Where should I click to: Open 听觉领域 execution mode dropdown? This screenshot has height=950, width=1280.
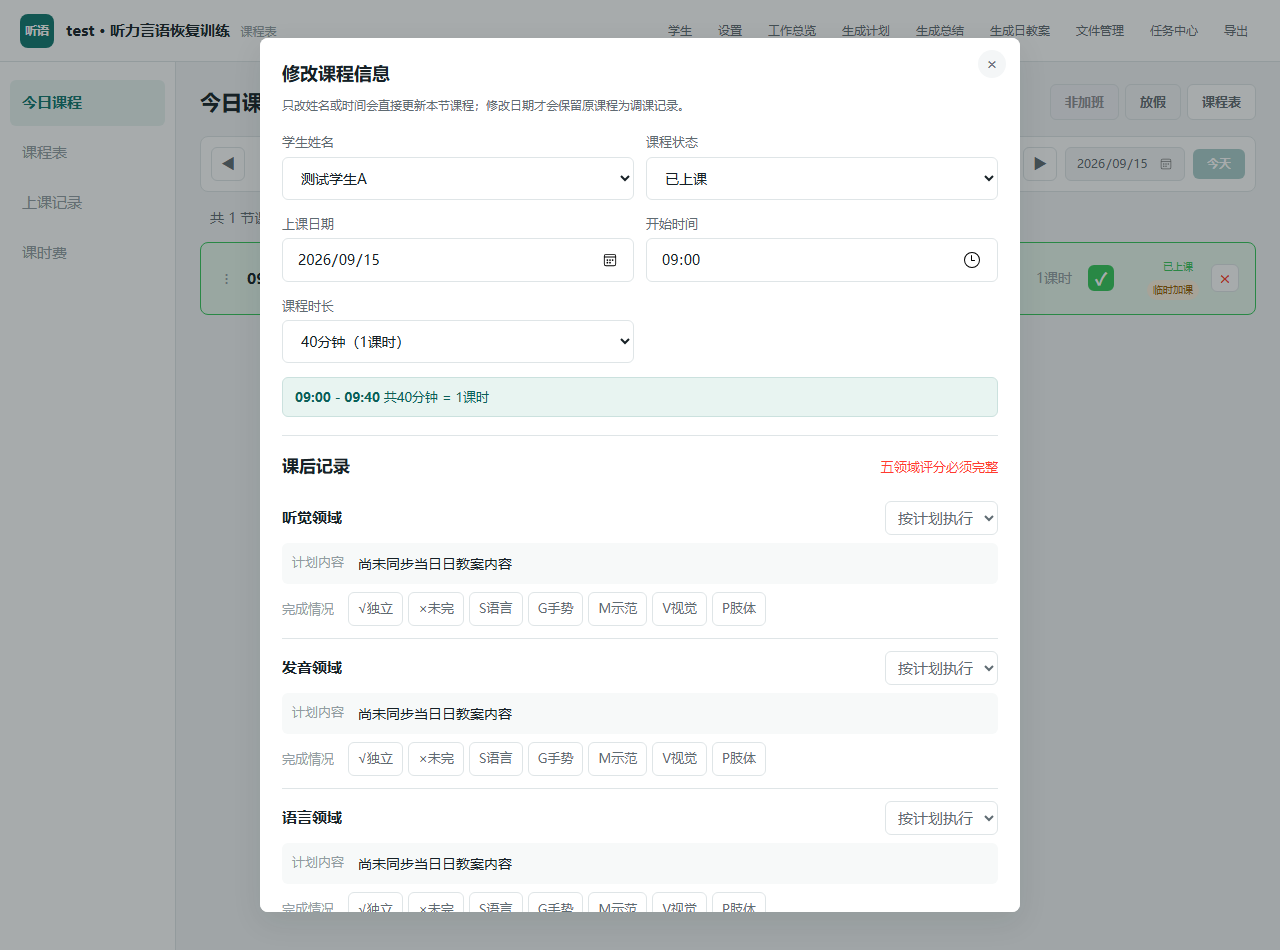click(x=941, y=518)
